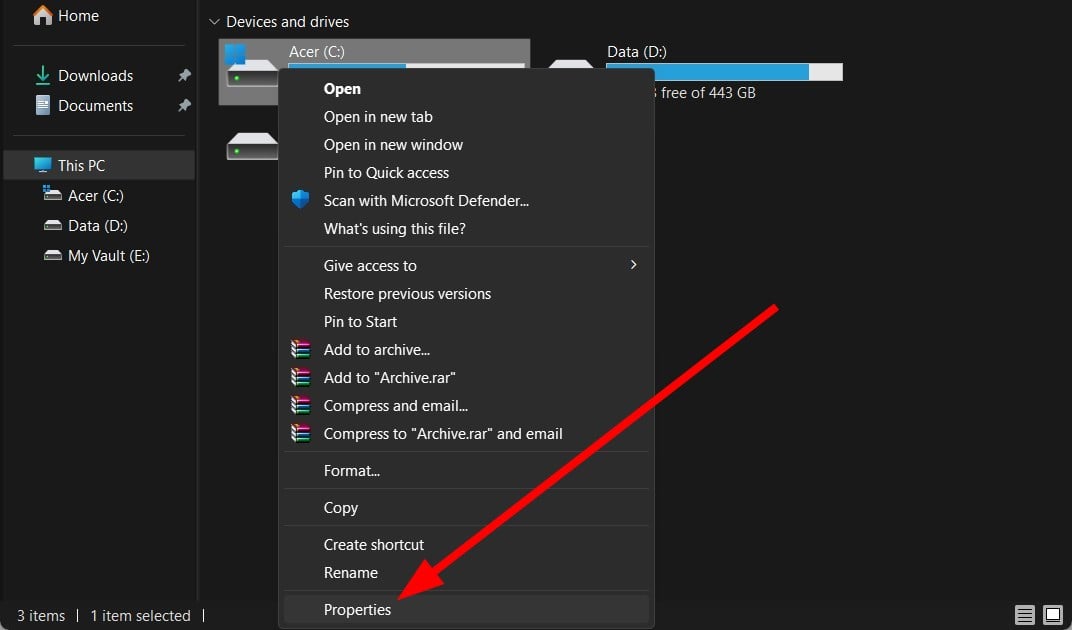This screenshot has height=630, width=1072.
Task: Select Restore previous versions
Action: coord(466,293)
